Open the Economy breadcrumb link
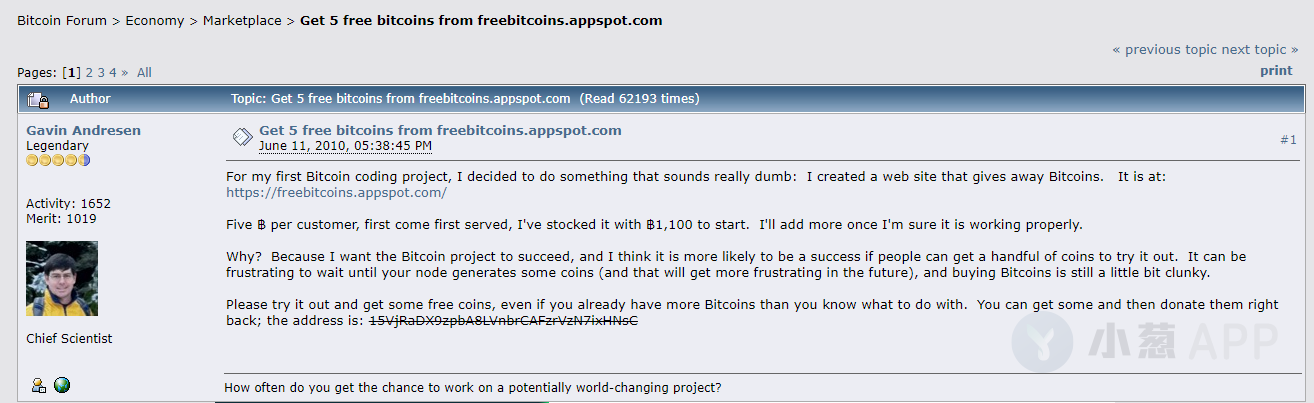Screen dimensions: 1314x403 point(155,20)
